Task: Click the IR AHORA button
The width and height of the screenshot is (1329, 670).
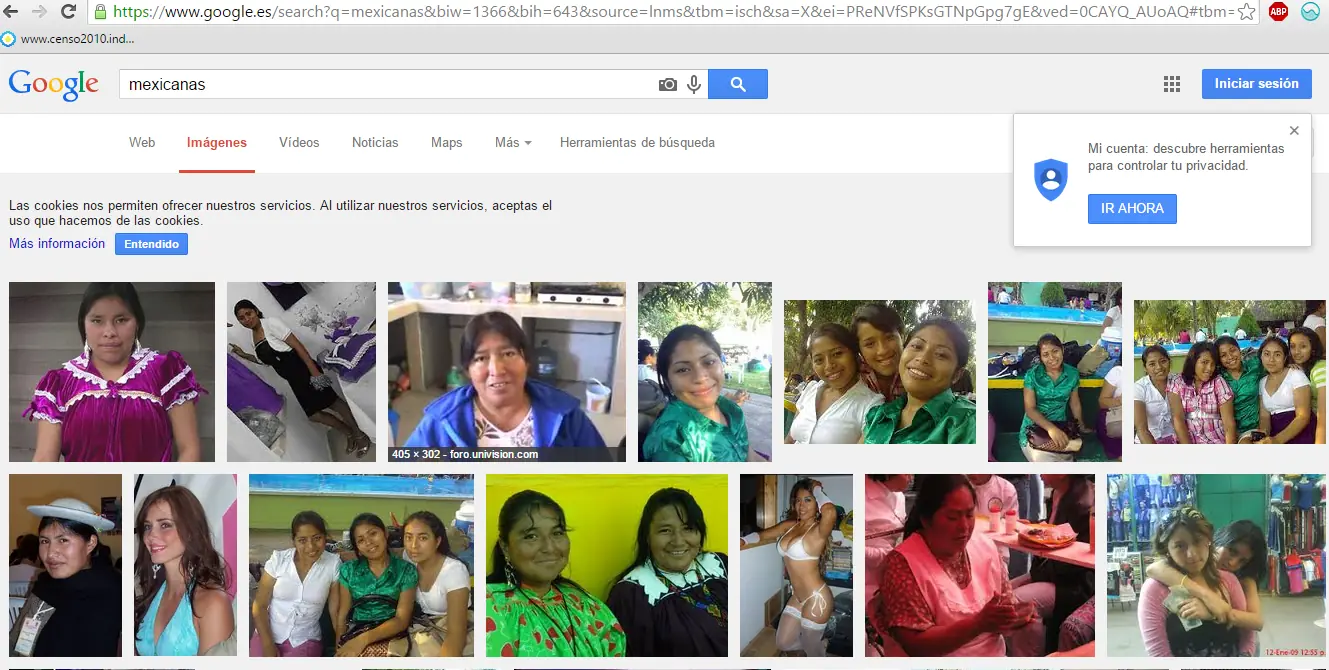Action: coord(1132,208)
